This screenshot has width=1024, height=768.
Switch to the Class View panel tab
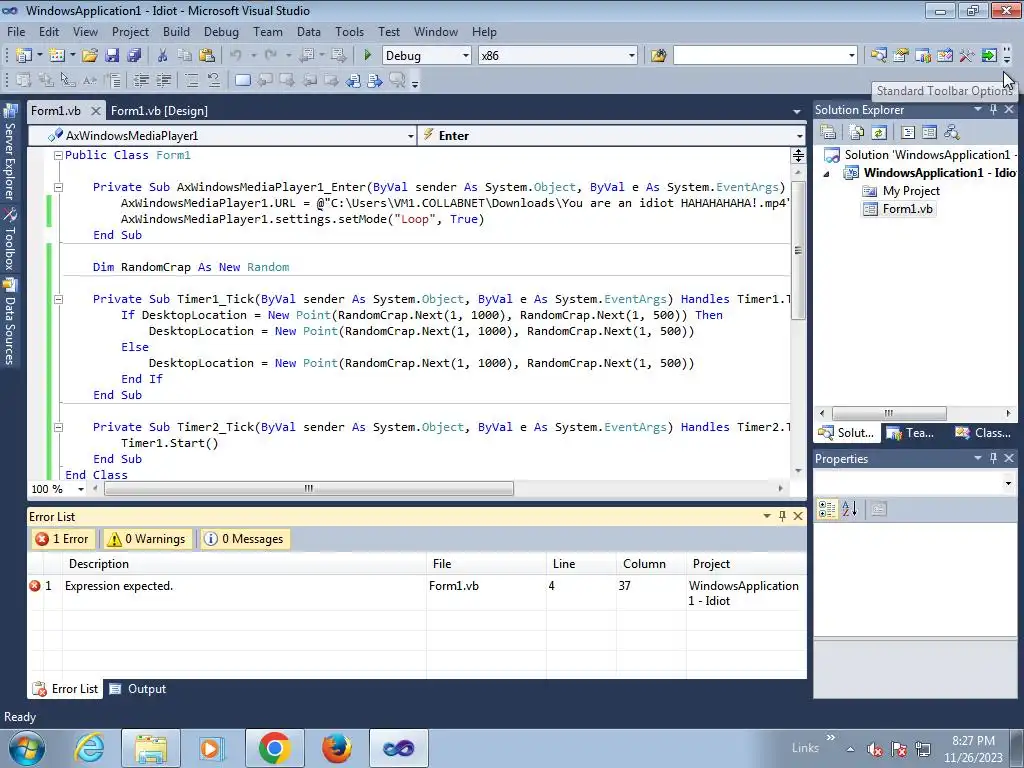[x=983, y=433]
